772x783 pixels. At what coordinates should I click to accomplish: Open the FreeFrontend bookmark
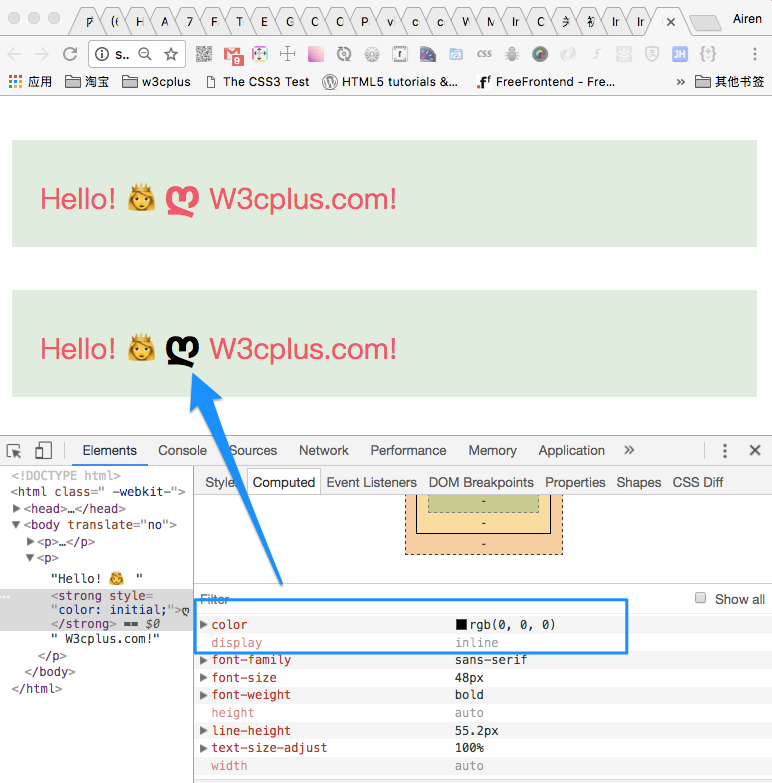click(546, 81)
